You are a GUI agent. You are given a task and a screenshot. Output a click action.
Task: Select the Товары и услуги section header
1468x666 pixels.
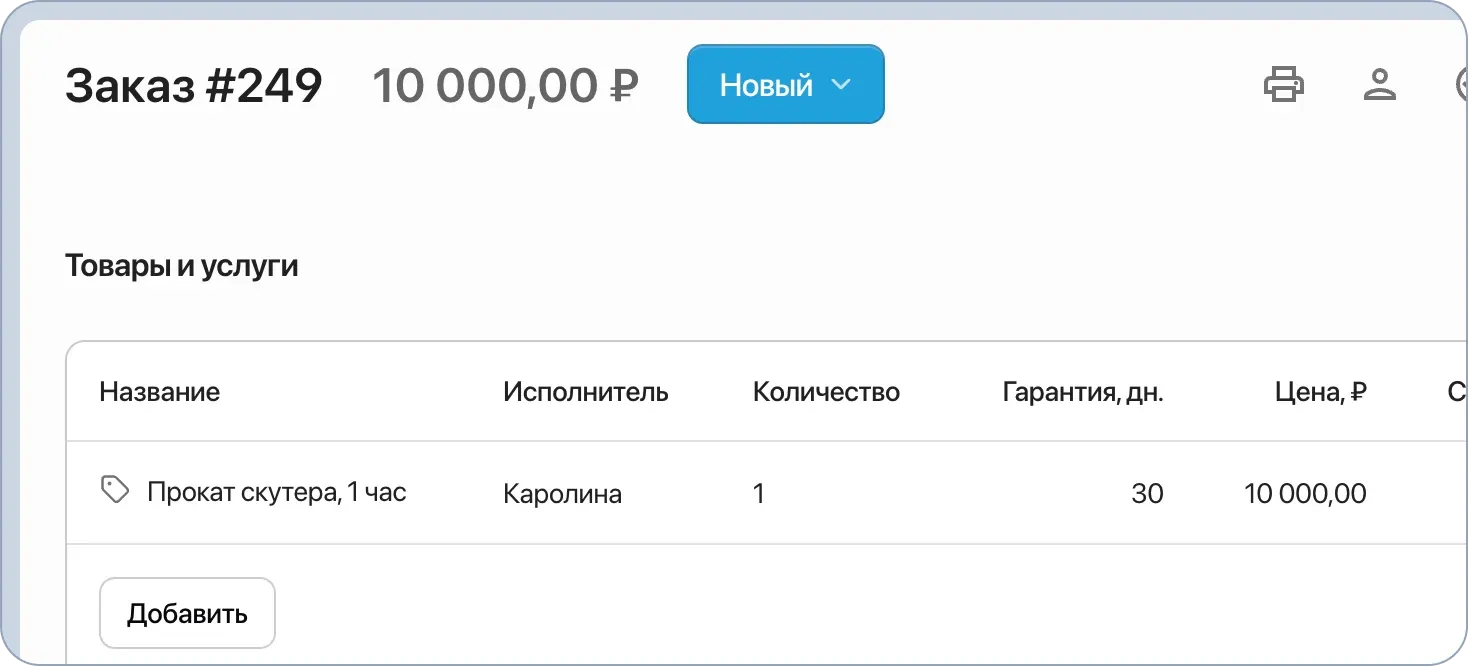pos(181,265)
